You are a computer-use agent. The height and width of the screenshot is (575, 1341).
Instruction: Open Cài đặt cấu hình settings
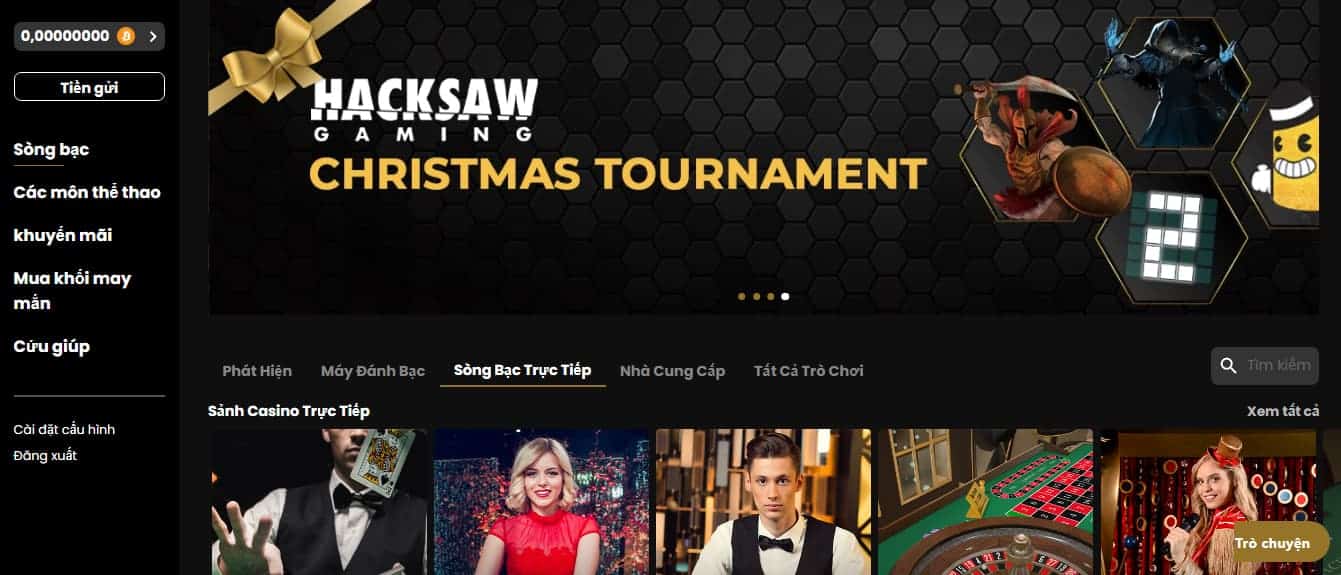64,429
